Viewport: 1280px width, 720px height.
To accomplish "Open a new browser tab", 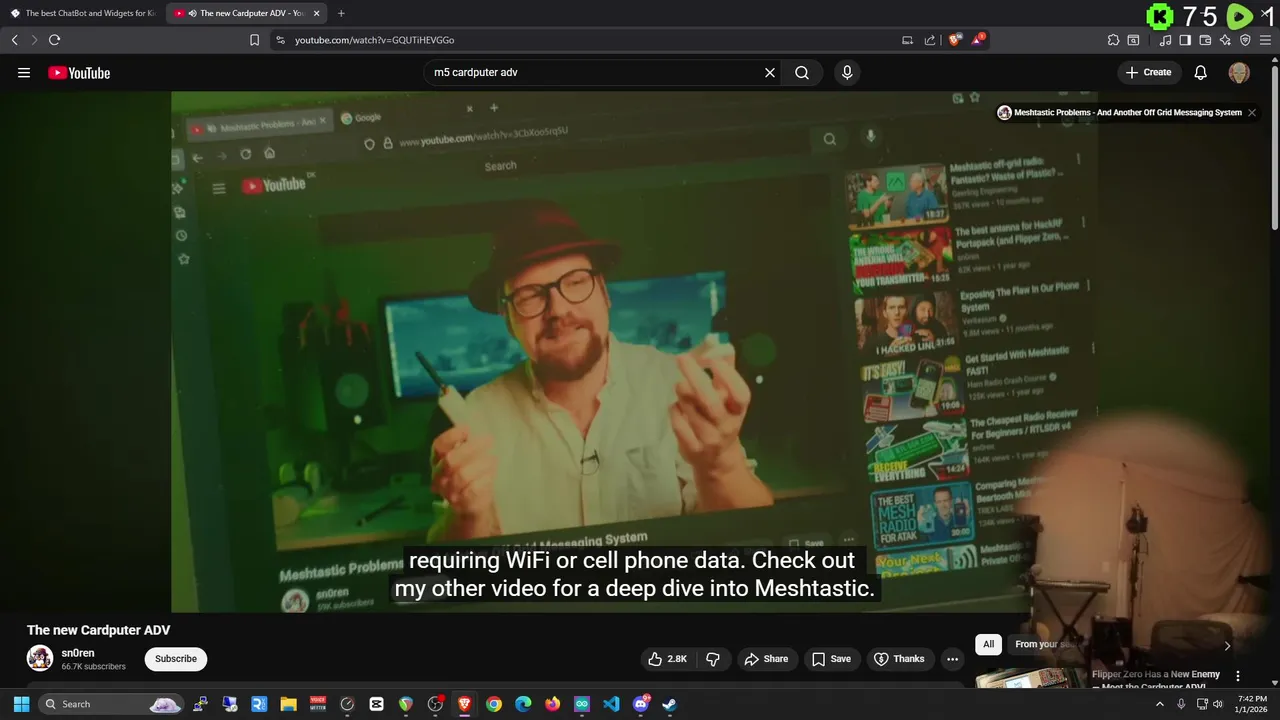I will (341, 13).
